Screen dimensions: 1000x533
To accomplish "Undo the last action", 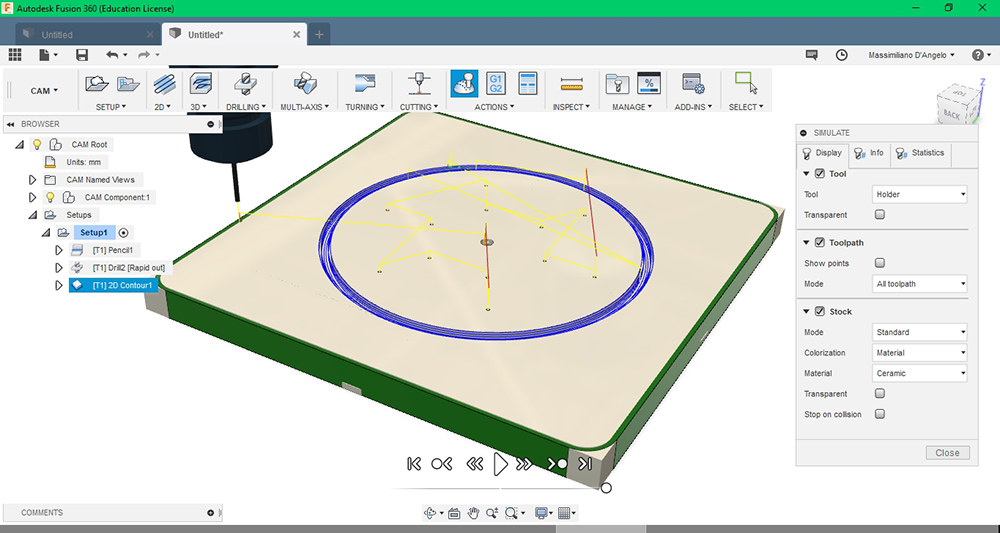I will coord(112,55).
